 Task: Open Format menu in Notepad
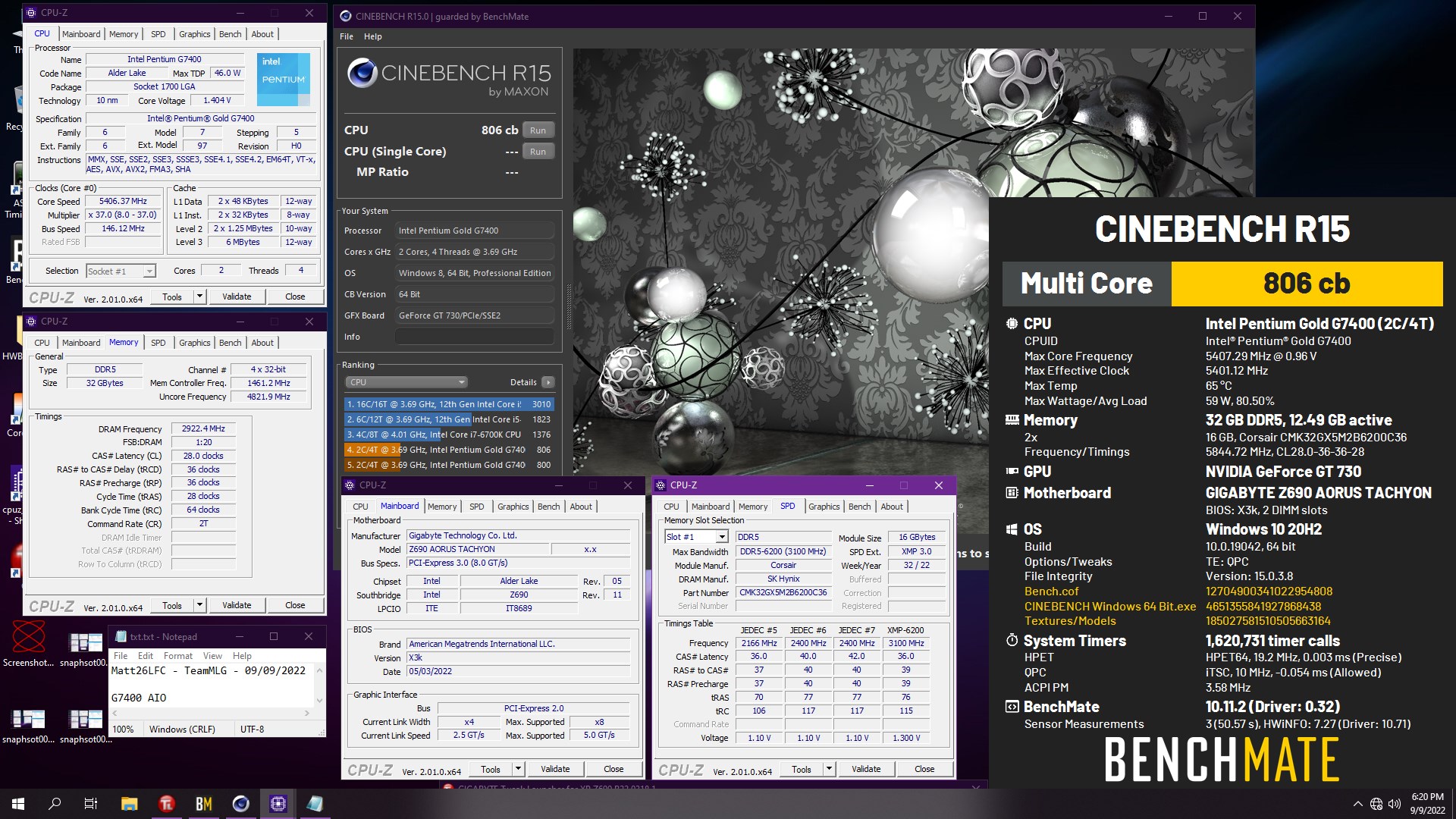click(178, 656)
